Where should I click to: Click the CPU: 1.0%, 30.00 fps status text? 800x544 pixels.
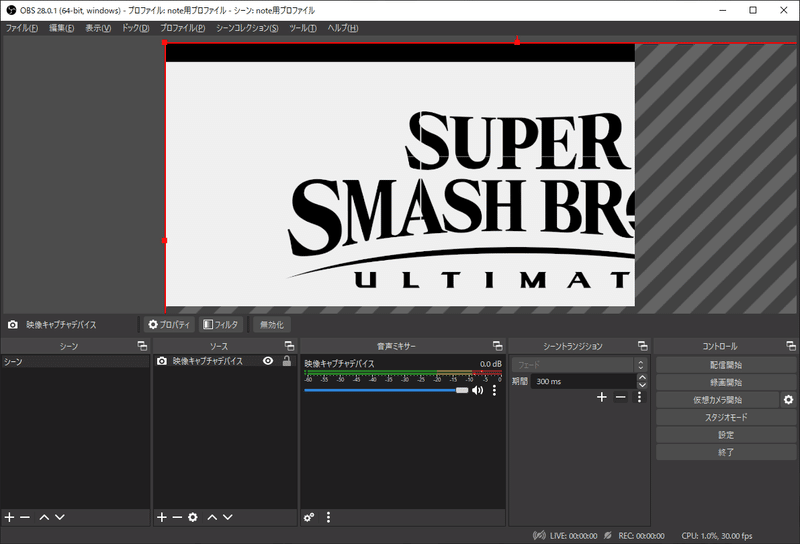[x=717, y=536]
